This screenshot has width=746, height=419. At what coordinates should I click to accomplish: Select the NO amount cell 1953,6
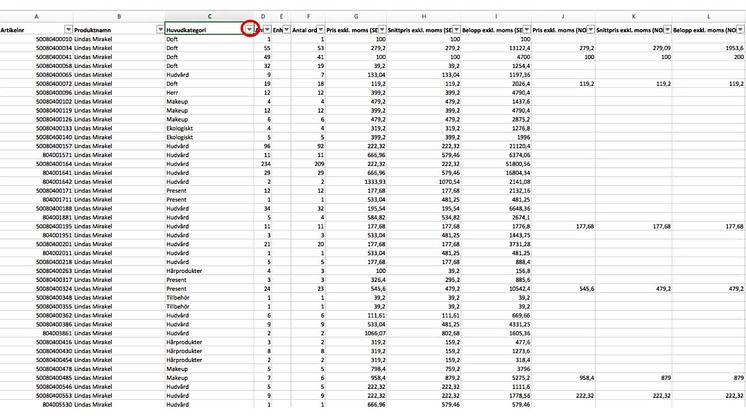pos(709,48)
